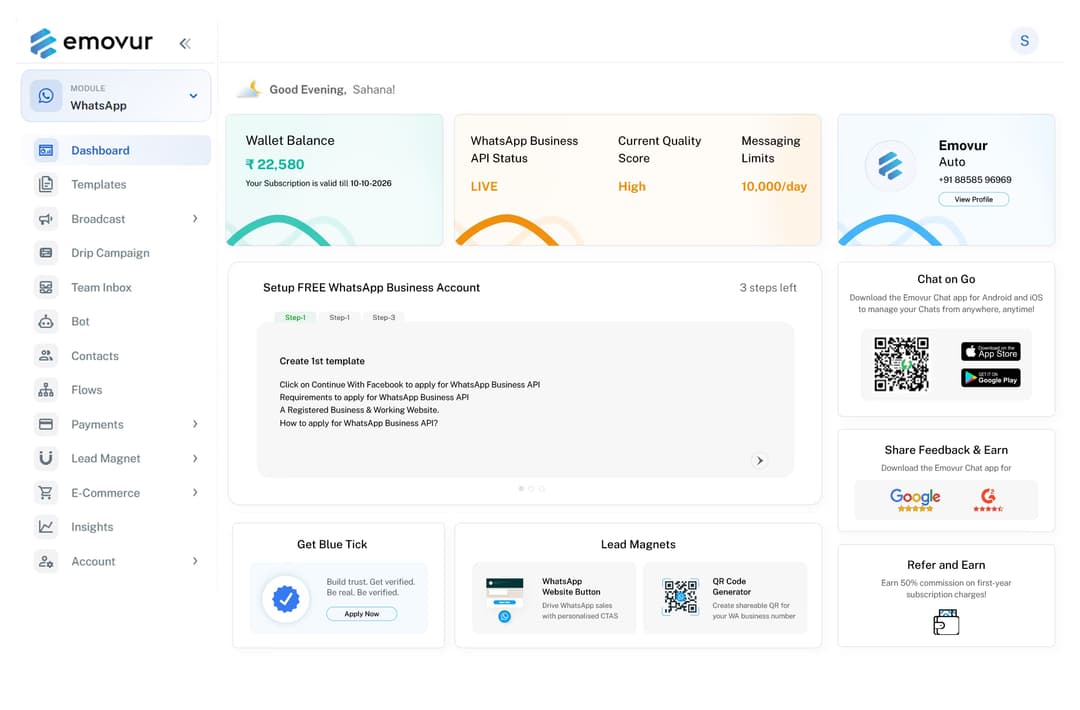Click the Flows hierarchy icon
Screen dimensions: 1080x710
(x=46, y=390)
